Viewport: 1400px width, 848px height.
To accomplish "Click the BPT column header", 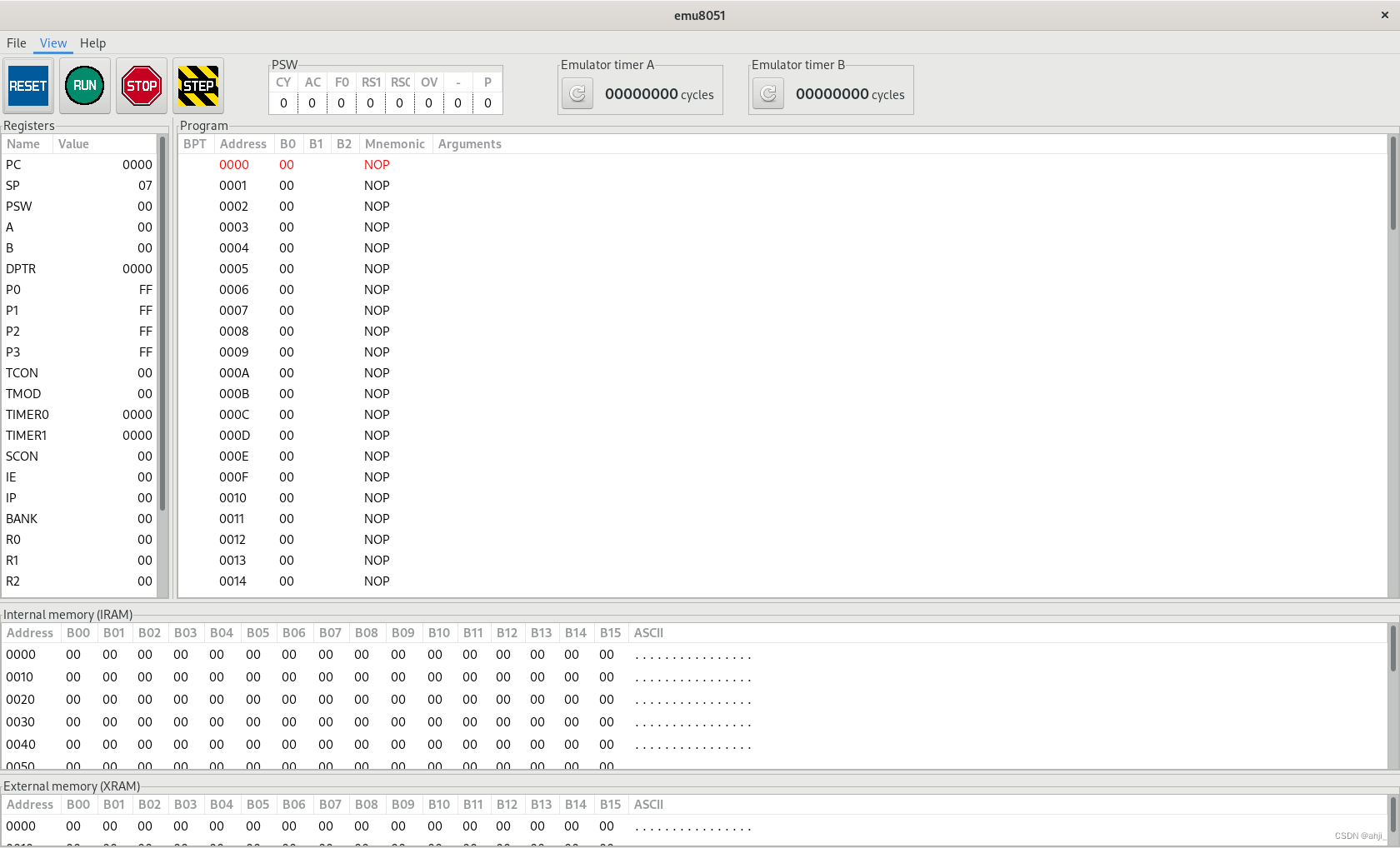I will [195, 144].
